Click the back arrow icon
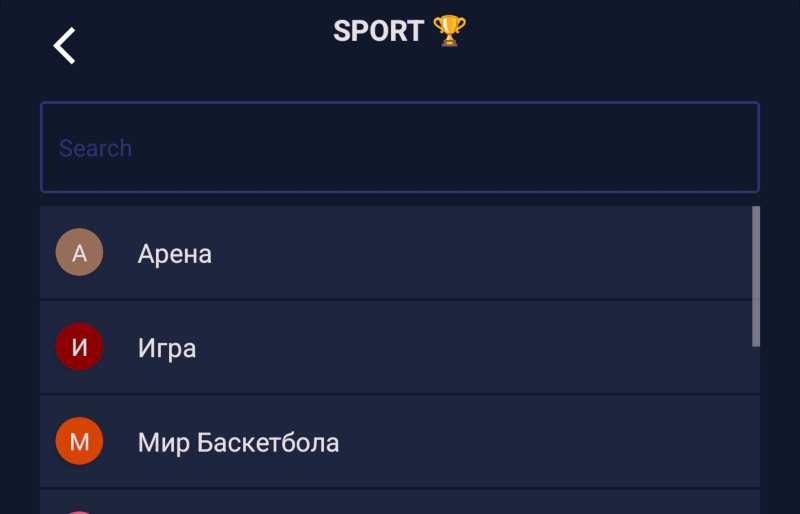The width and height of the screenshot is (800, 514). (65, 46)
